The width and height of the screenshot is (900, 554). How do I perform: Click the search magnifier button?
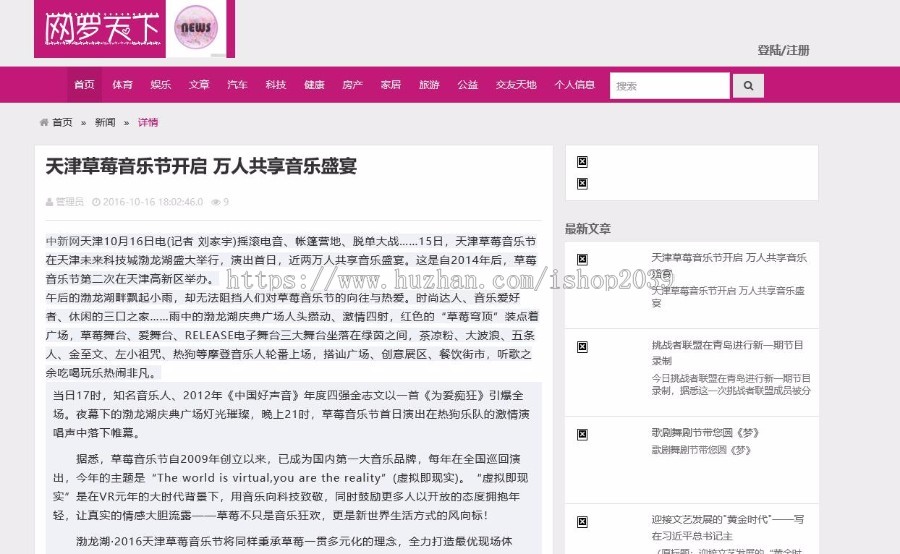(748, 86)
